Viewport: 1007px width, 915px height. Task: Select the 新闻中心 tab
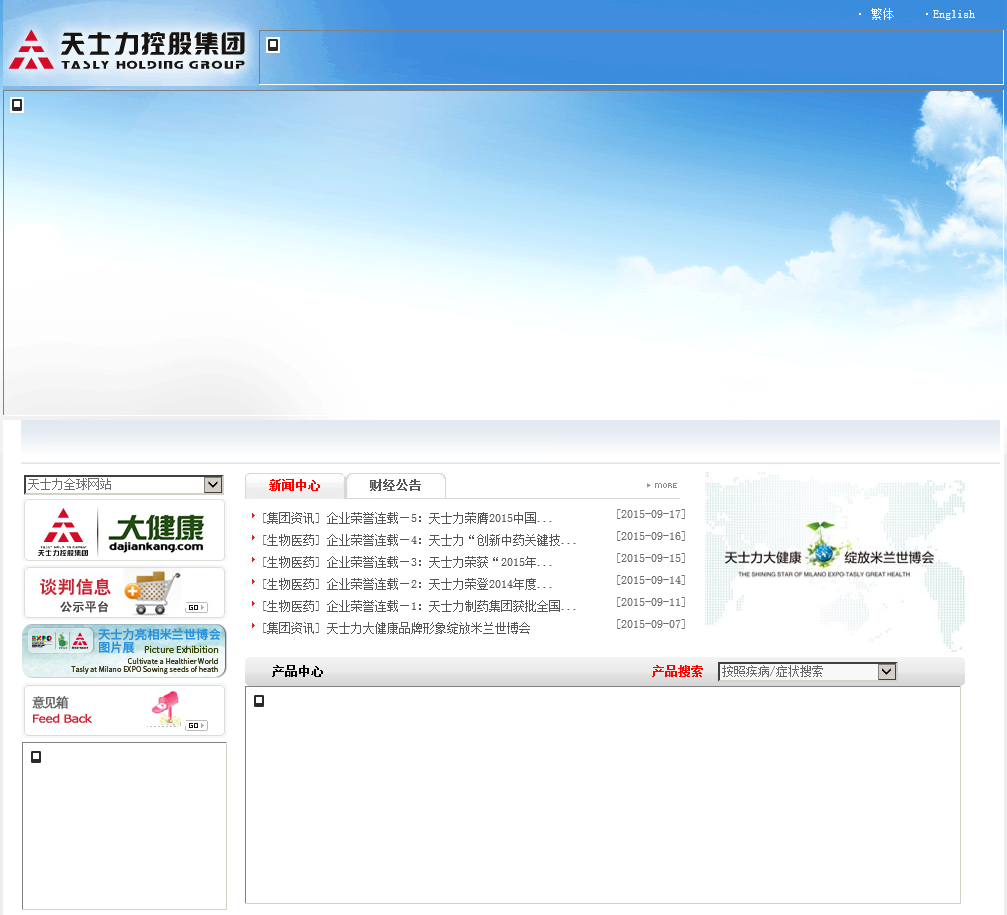coord(294,485)
